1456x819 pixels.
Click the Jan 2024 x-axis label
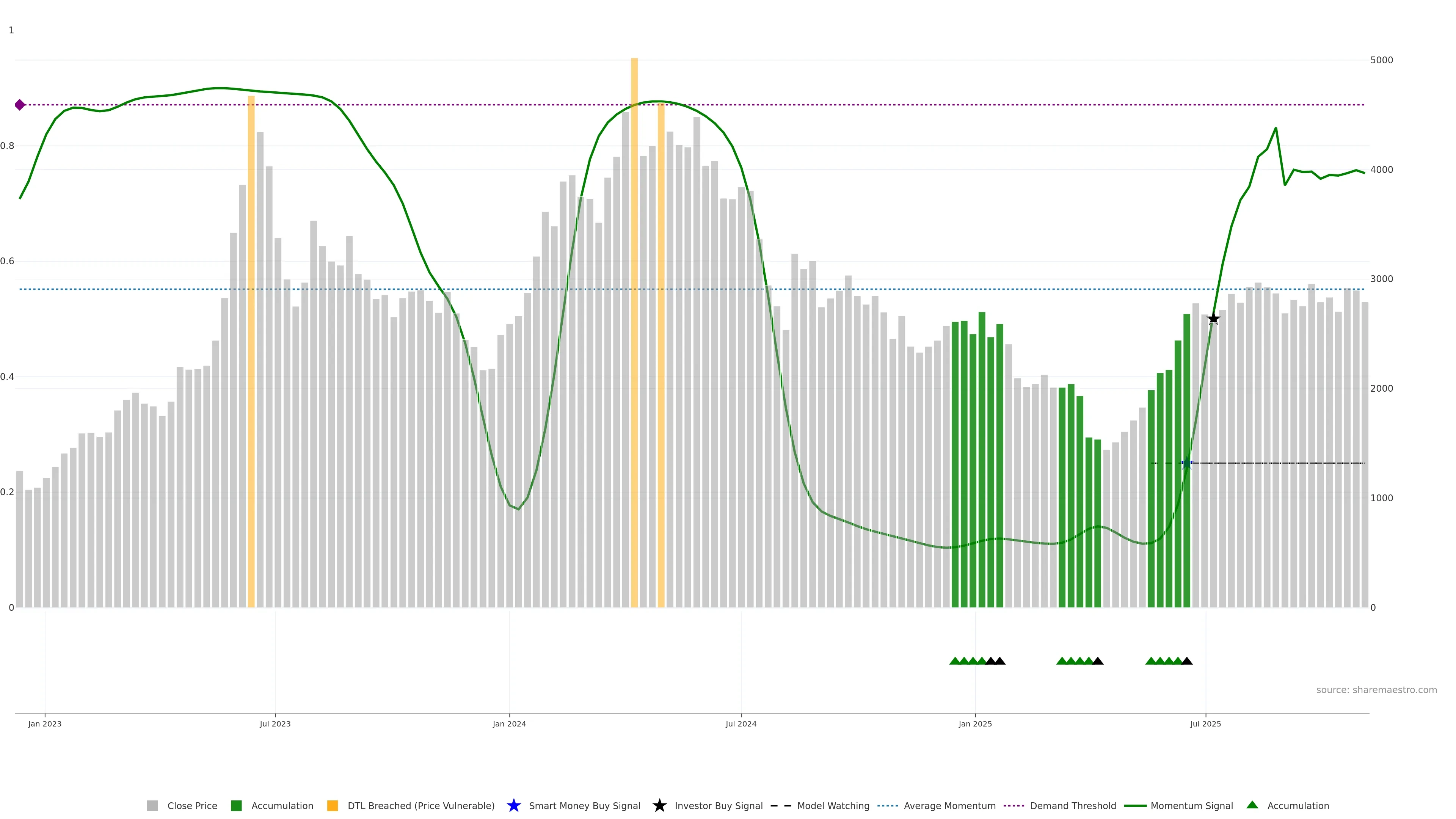(509, 723)
